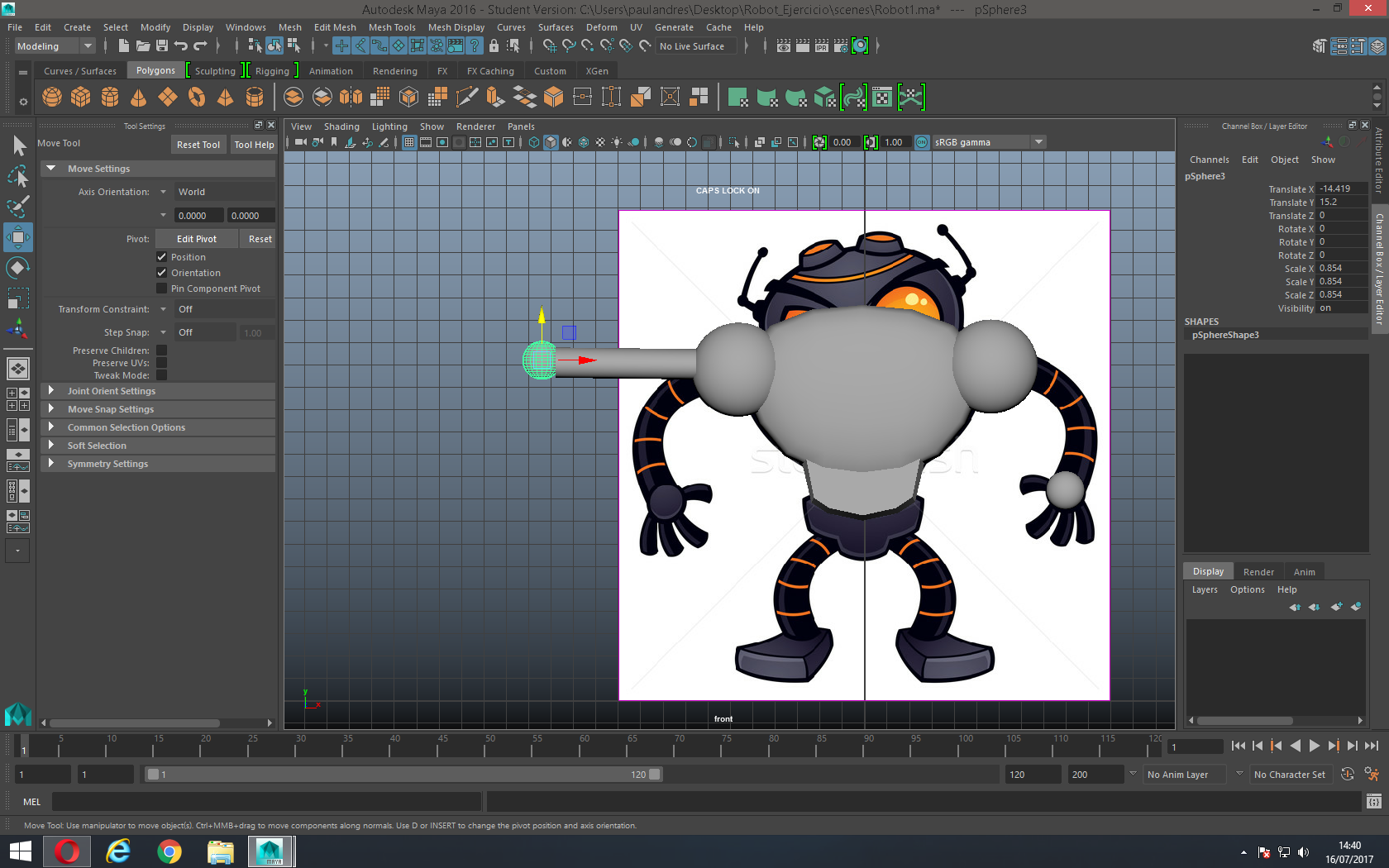Open the Transform Constraint dropdown
Viewport: 1389px width, 868px height.
point(223,309)
